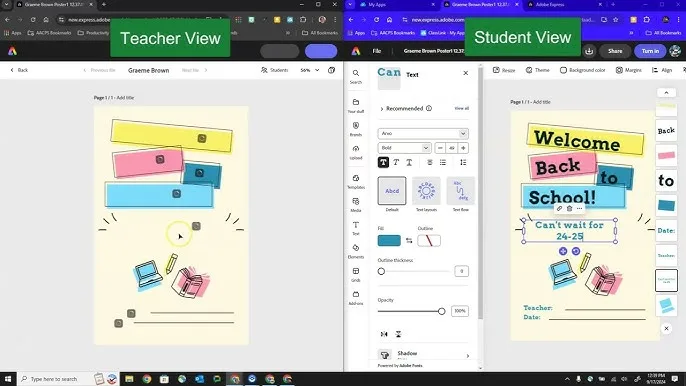Open the teal Fill color swatch
686x386 pixels.
coord(389,240)
